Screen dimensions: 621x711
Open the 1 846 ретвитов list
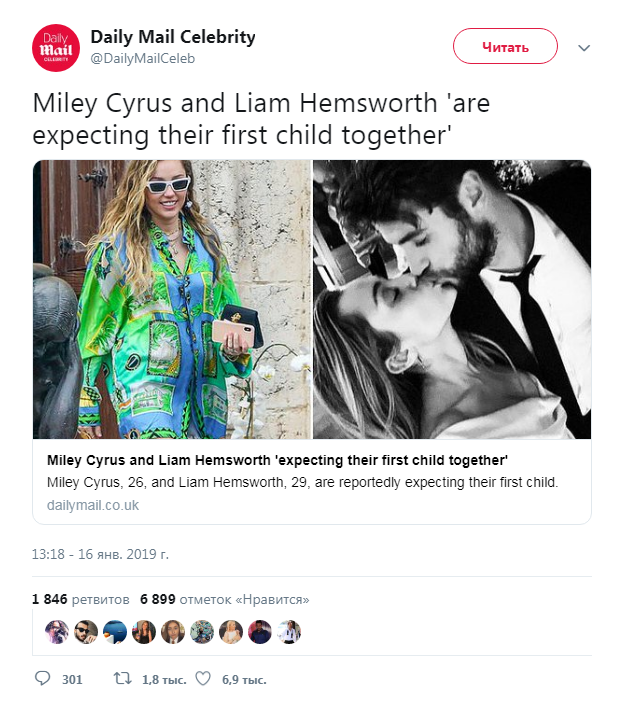[x=81, y=599]
